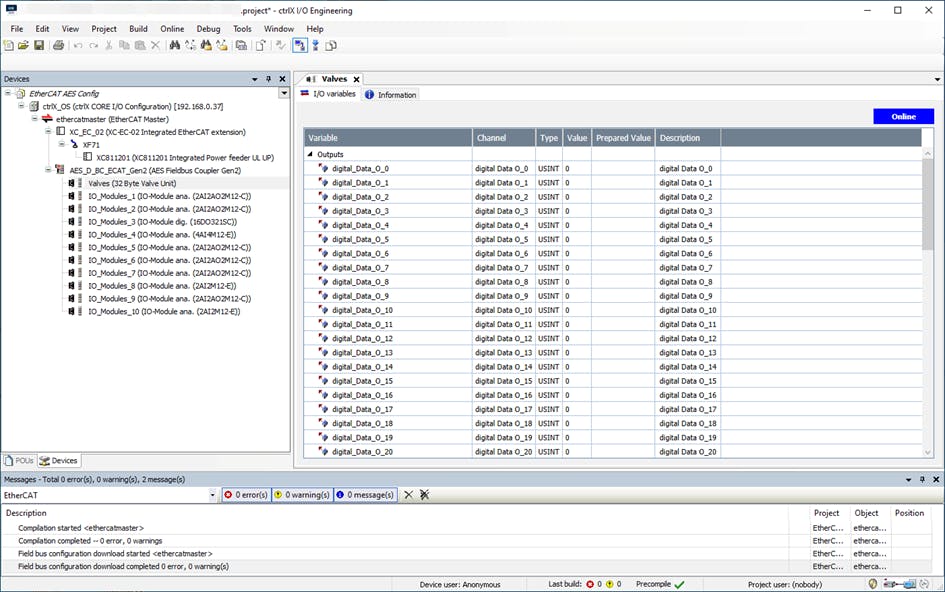Collapse the XC_EC_02 tree node
This screenshot has width=945, height=592.
point(48,131)
